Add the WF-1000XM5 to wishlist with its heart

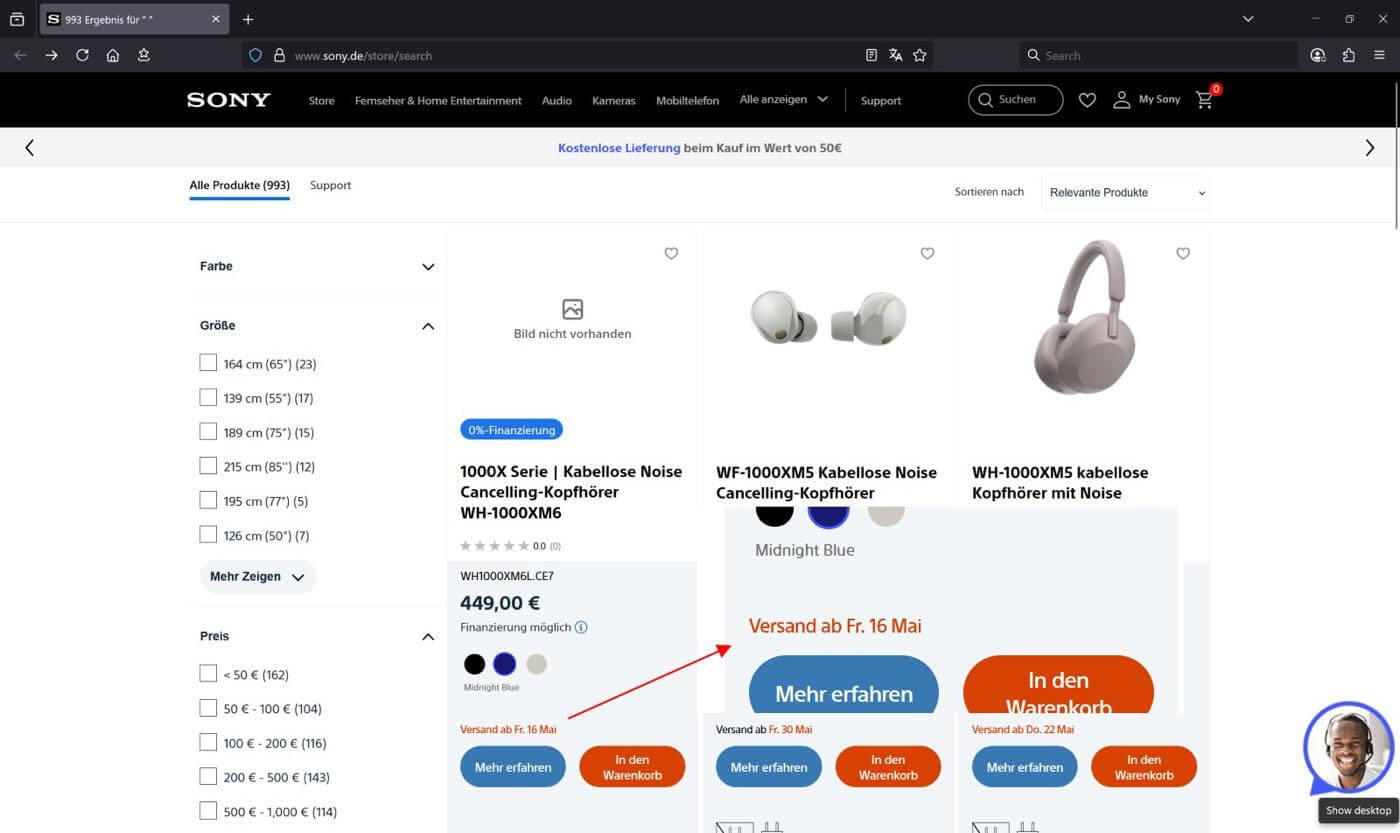point(927,254)
